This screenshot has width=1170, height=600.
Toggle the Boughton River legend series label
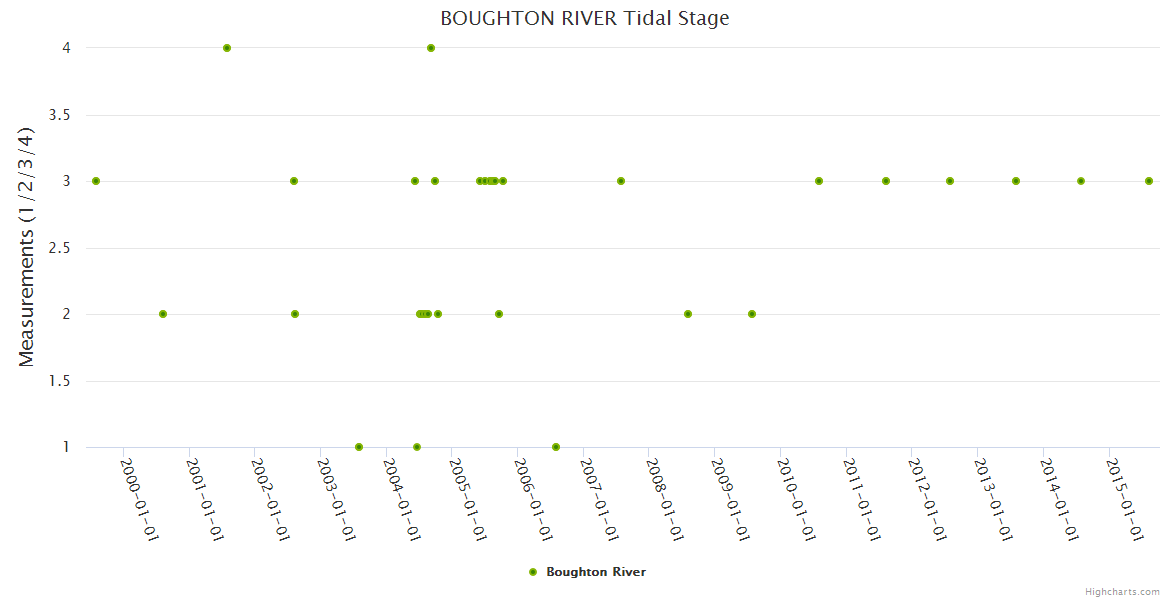click(595, 572)
